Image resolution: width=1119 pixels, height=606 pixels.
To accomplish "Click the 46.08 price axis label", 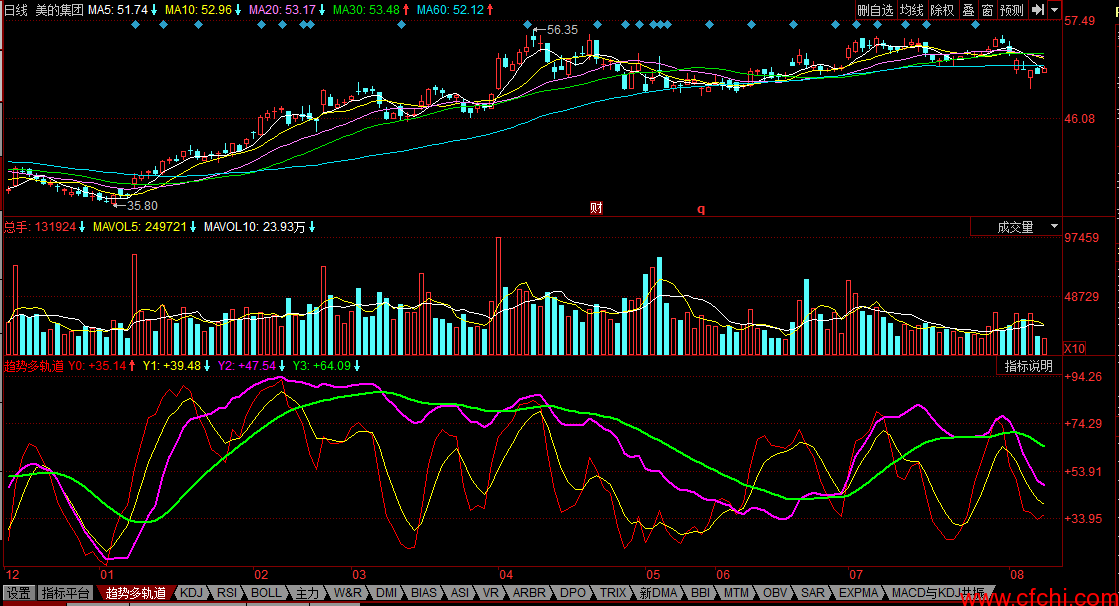I will [1080, 118].
